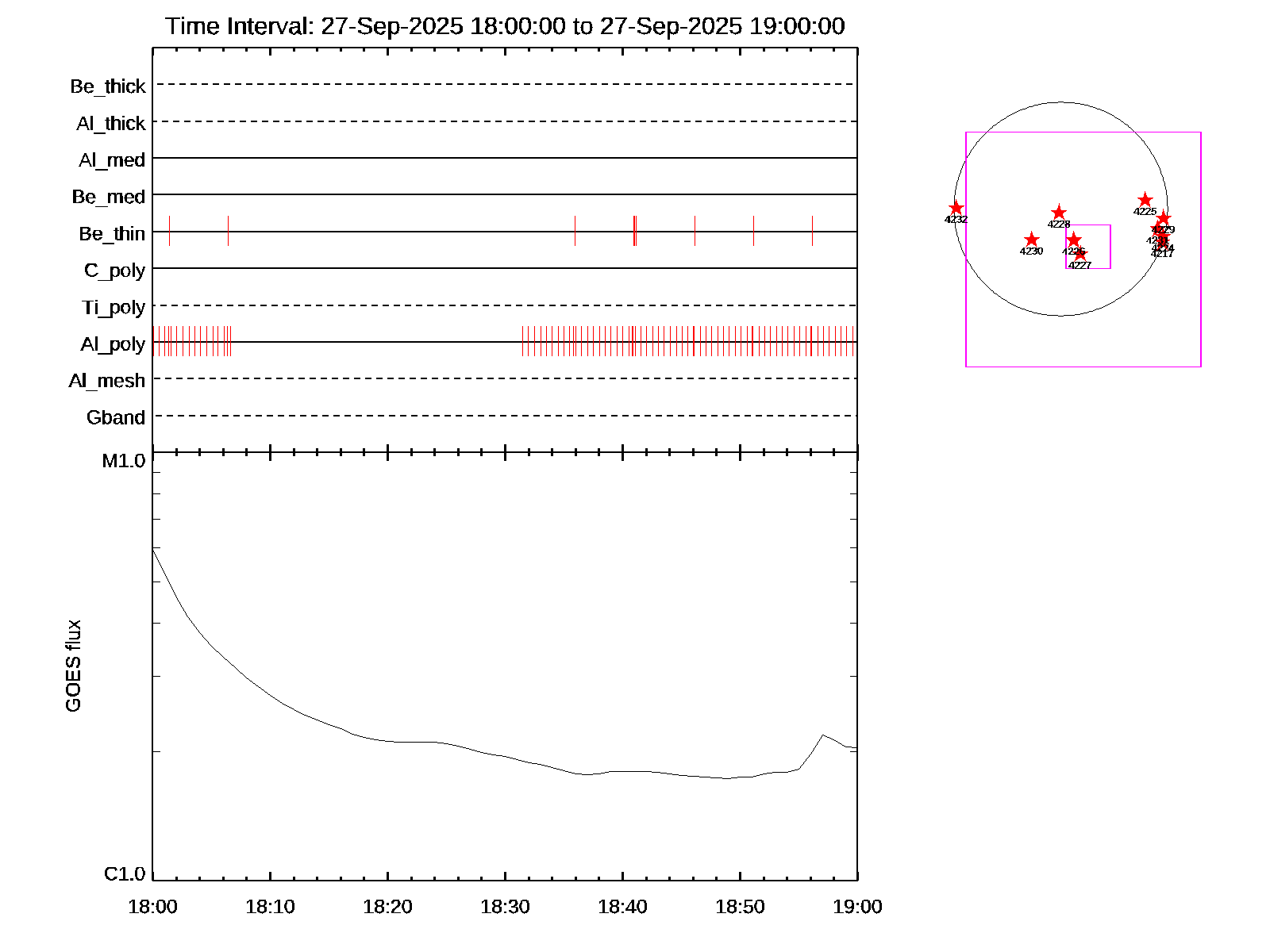Click the 4217 active region label
The height and width of the screenshot is (952, 1270).
coord(1162,255)
